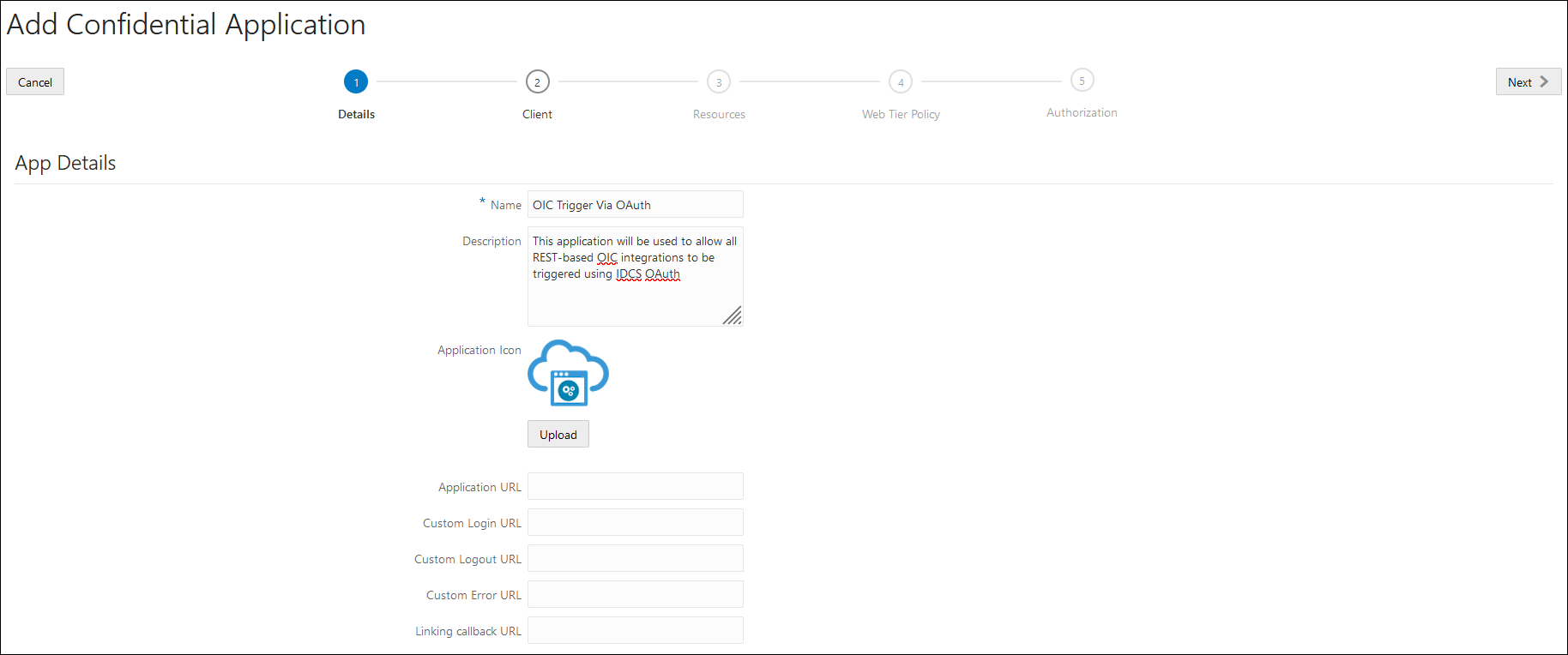Click the 'Custom Logout URL' label
Viewport: 1568px width, 655px height.
pos(467,559)
